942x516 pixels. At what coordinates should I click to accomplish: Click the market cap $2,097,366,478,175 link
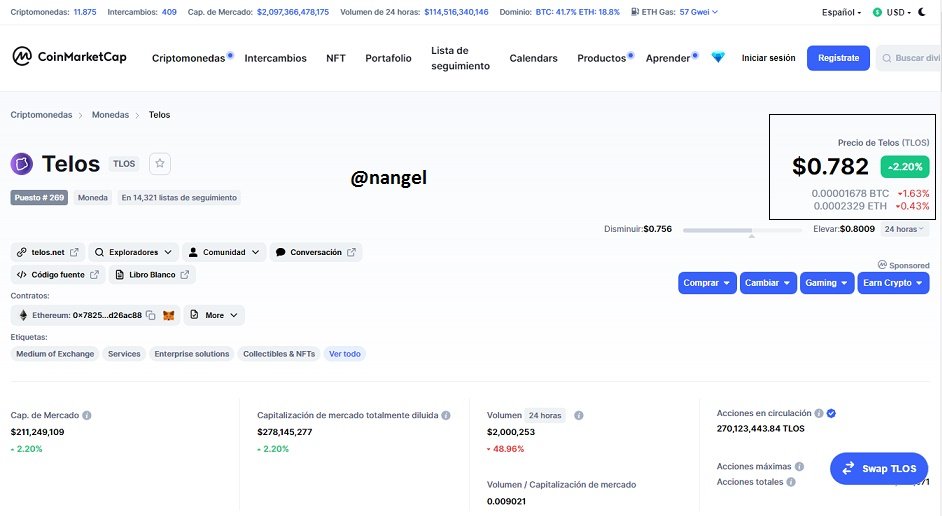(x=293, y=12)
